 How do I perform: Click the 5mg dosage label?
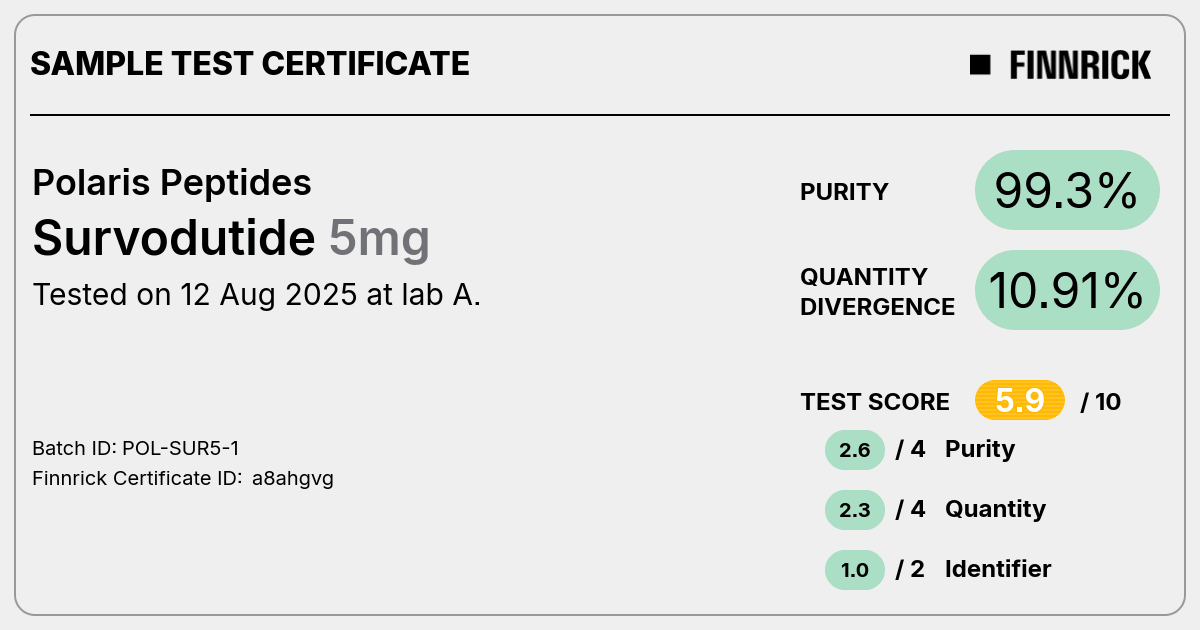point(379,239)
